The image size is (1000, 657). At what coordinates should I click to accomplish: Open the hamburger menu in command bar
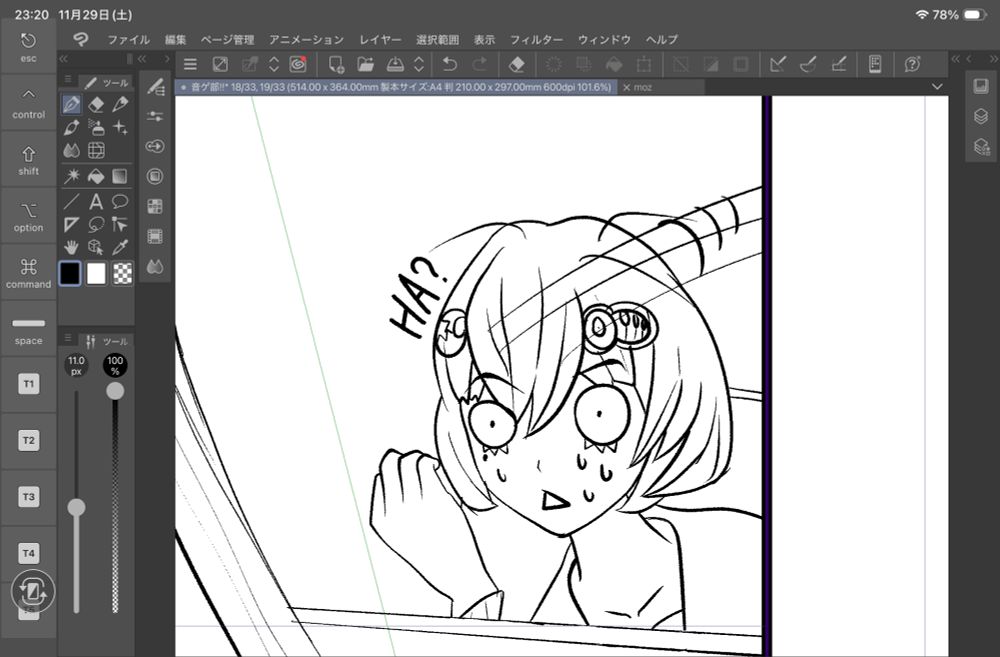pyautogui.click(x=190, y=64)
